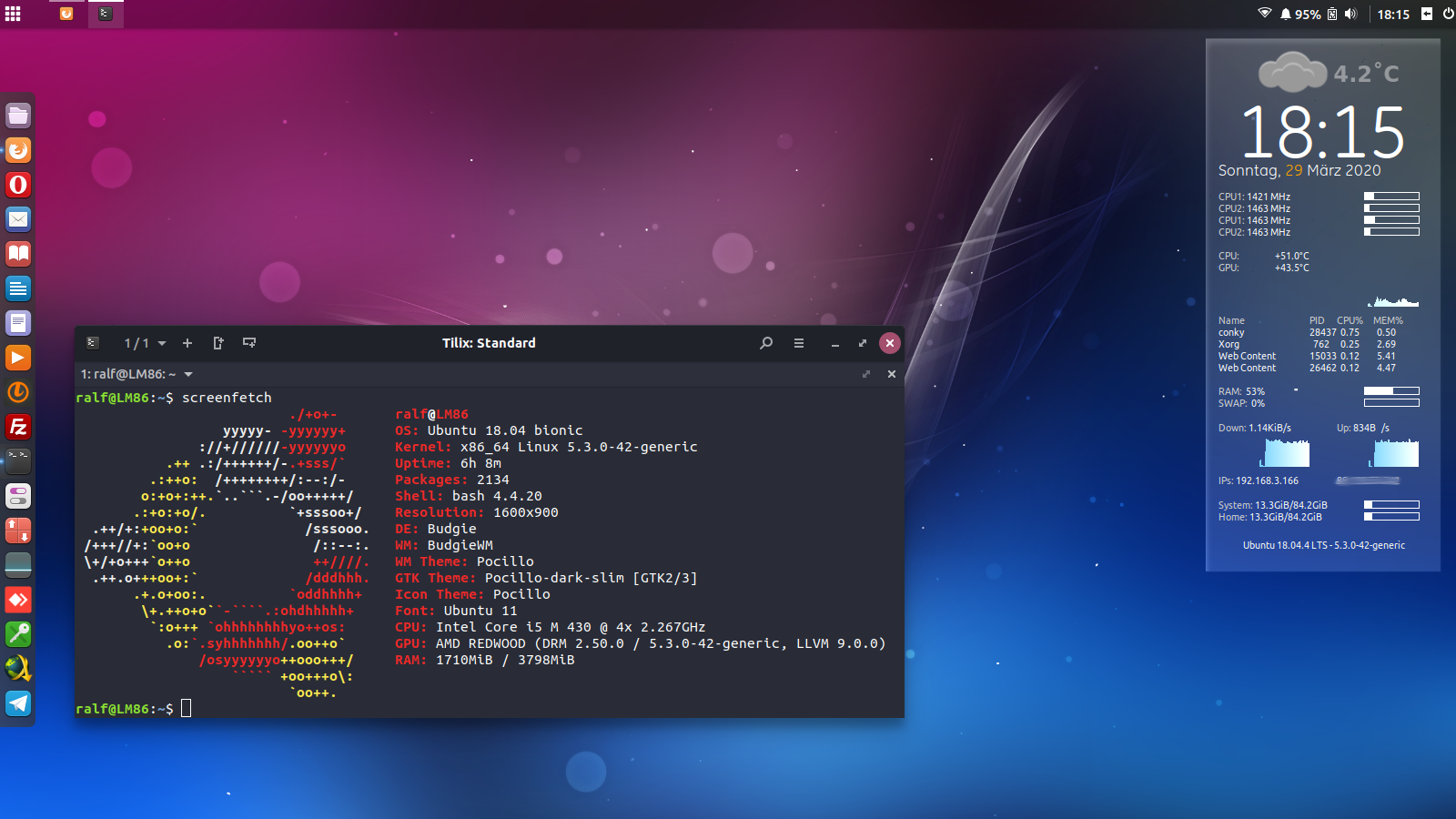This screenshot has width=1456, height=819.
Task: Click 'CPU: Intel Core i5 M 430' line
Action: (x=550, y=627)
